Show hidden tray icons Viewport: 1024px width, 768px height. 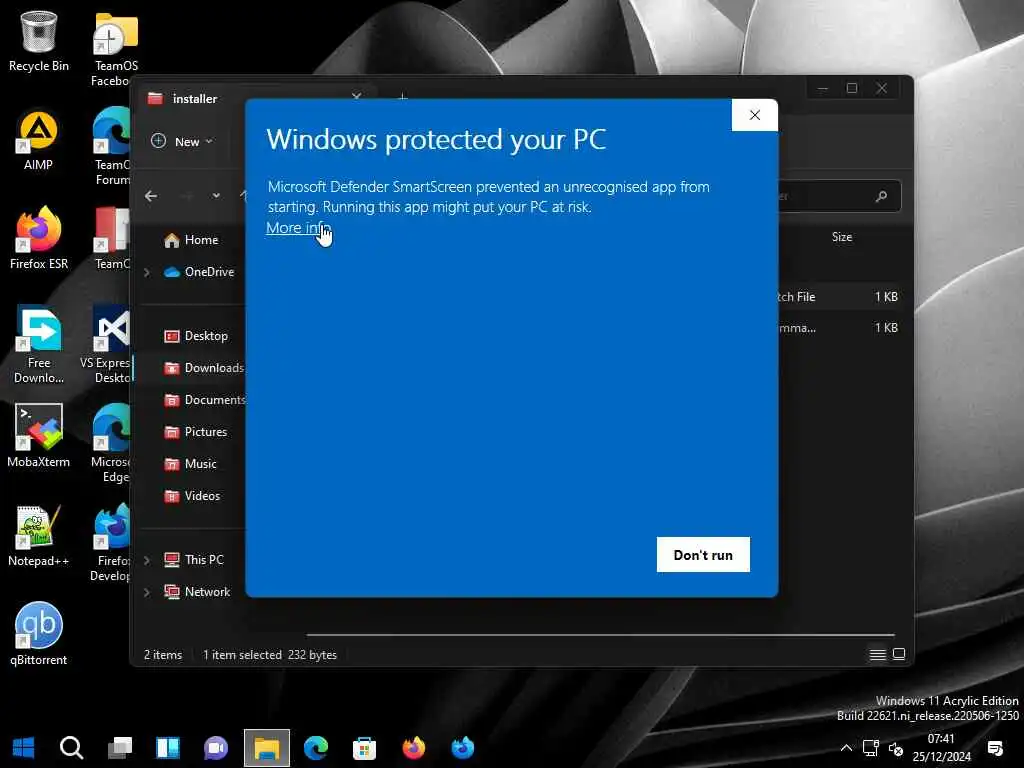coord(846,748)
